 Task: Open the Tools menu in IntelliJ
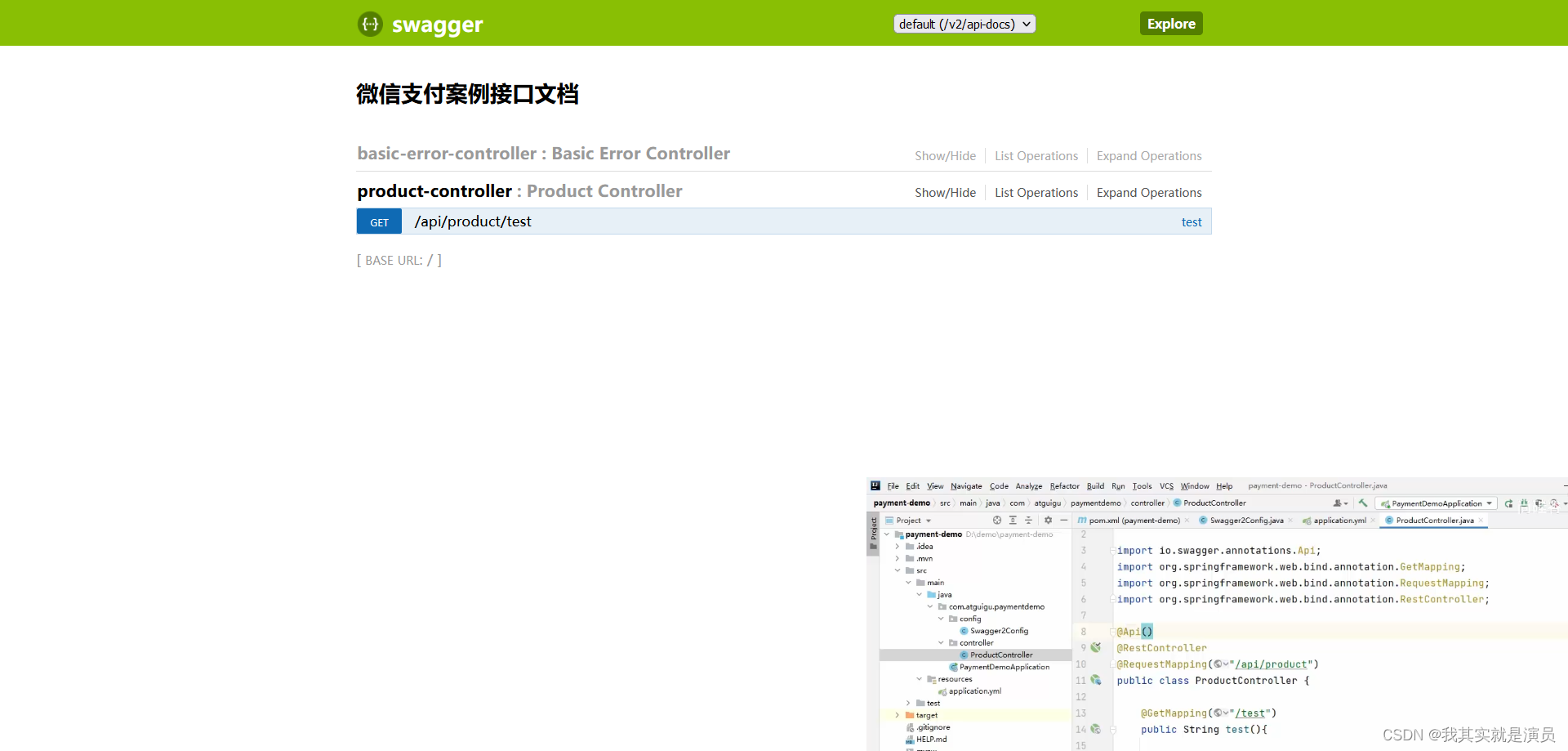[x=1142, y=486]
